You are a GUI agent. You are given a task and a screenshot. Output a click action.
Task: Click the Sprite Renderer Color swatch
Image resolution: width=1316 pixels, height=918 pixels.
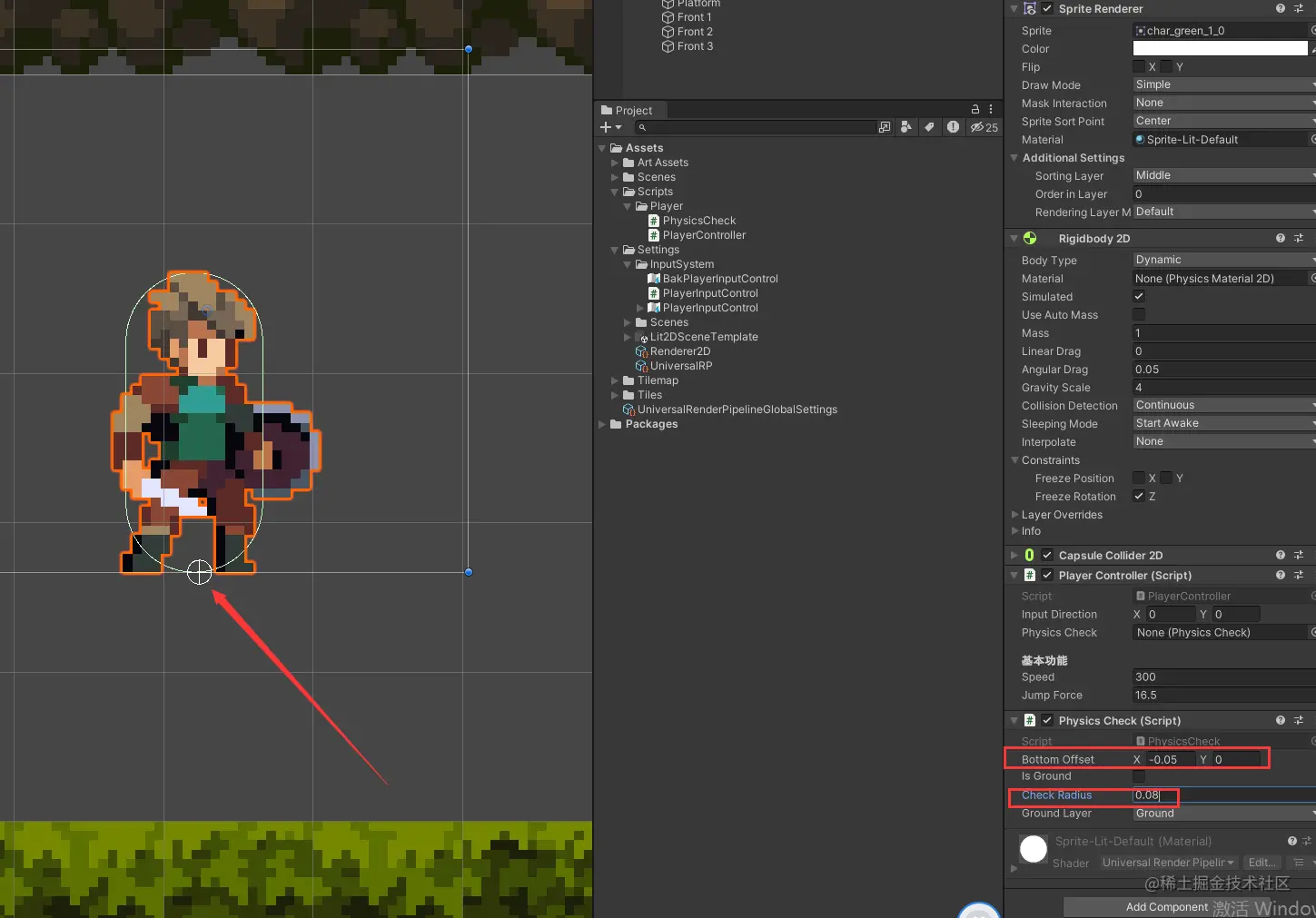[x=1220, y=49]
